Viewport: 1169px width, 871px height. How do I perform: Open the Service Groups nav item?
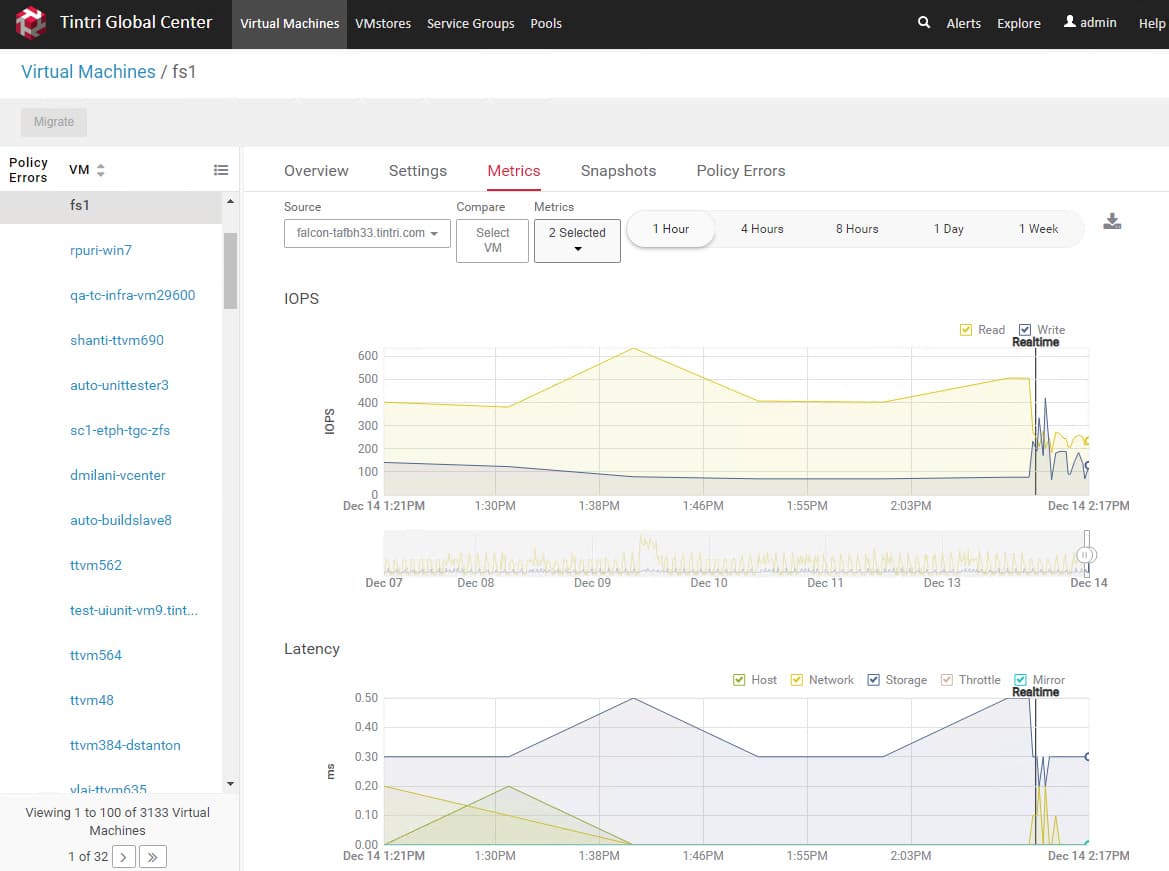click(470, 24)
